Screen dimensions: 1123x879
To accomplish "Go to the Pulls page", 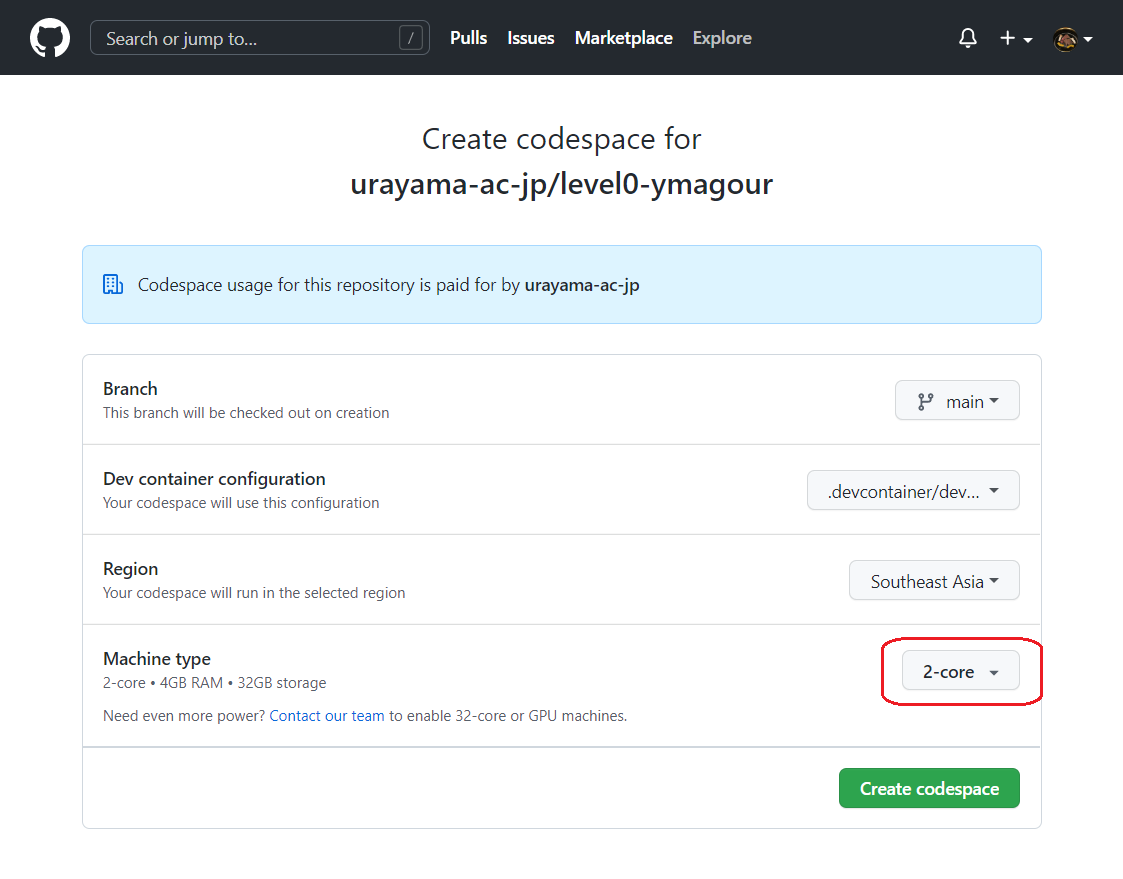I will click(x=468, y=38).
